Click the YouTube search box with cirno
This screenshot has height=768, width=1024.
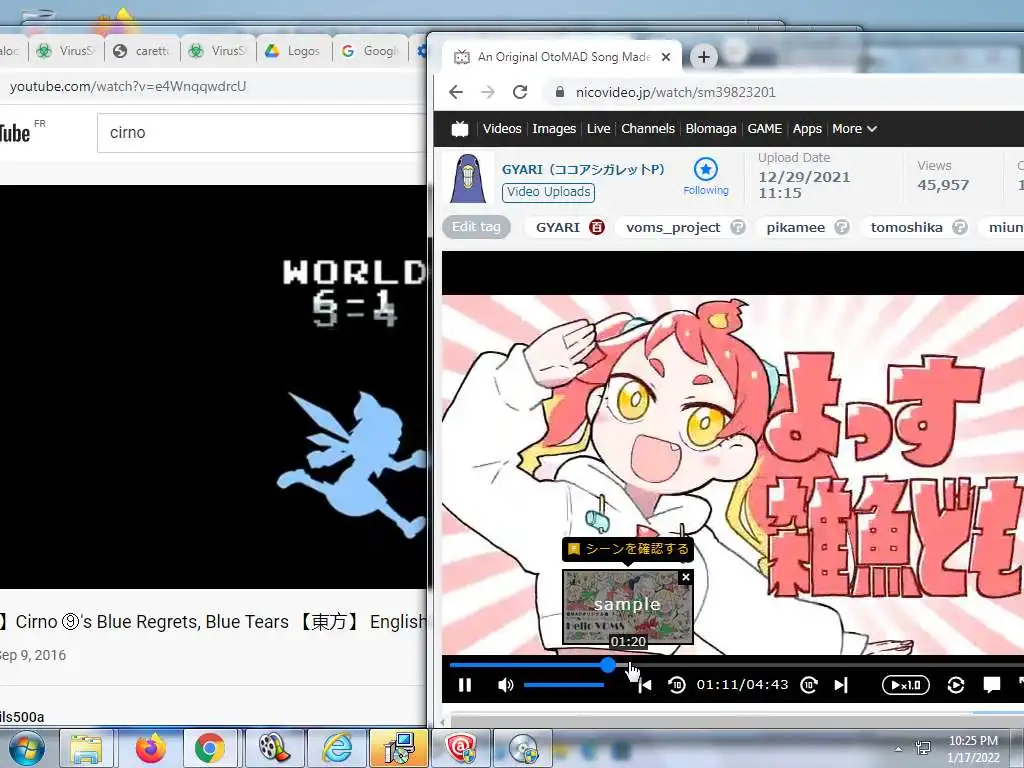point(261,133)
